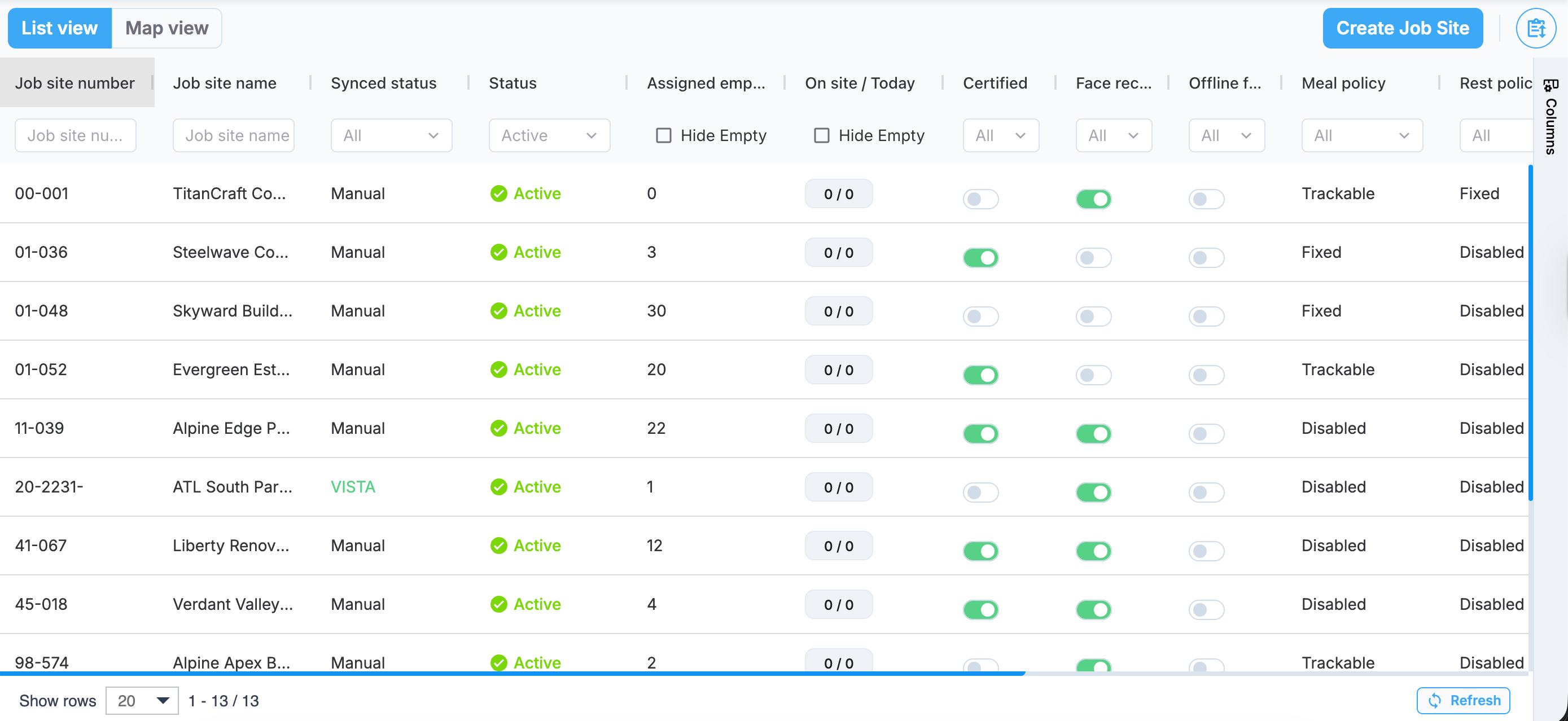The image size is (1568, 721).
Task: Click green check icon for TitanCraft row
Action: pyautogui.click(x=498, y=194)
